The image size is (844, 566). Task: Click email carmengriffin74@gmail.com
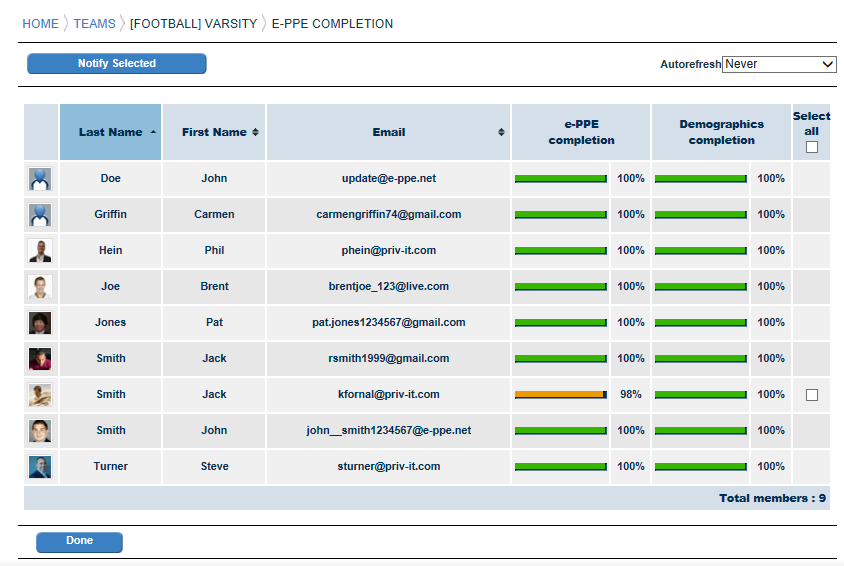389,214
